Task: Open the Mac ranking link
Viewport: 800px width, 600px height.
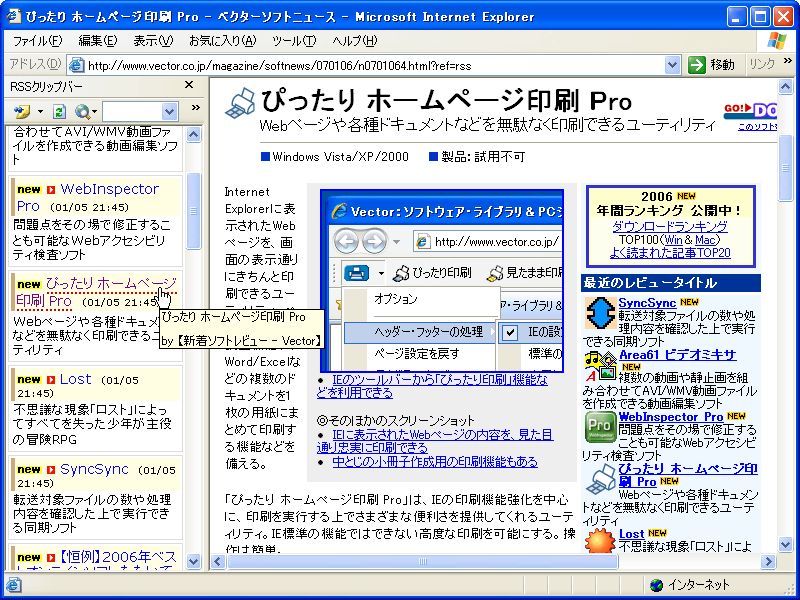Action: point(705,239)
